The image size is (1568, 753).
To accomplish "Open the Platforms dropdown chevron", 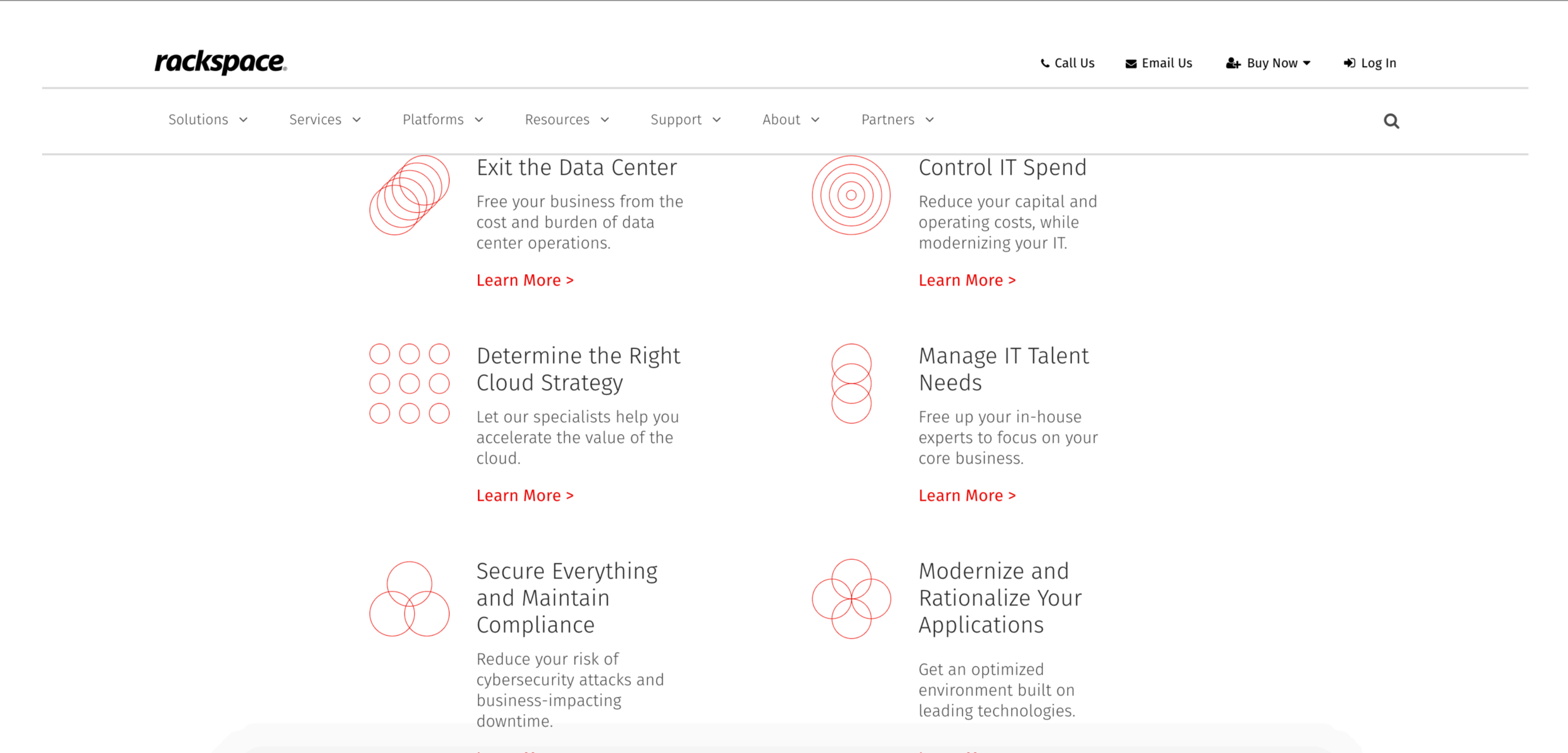I will 480,119.
